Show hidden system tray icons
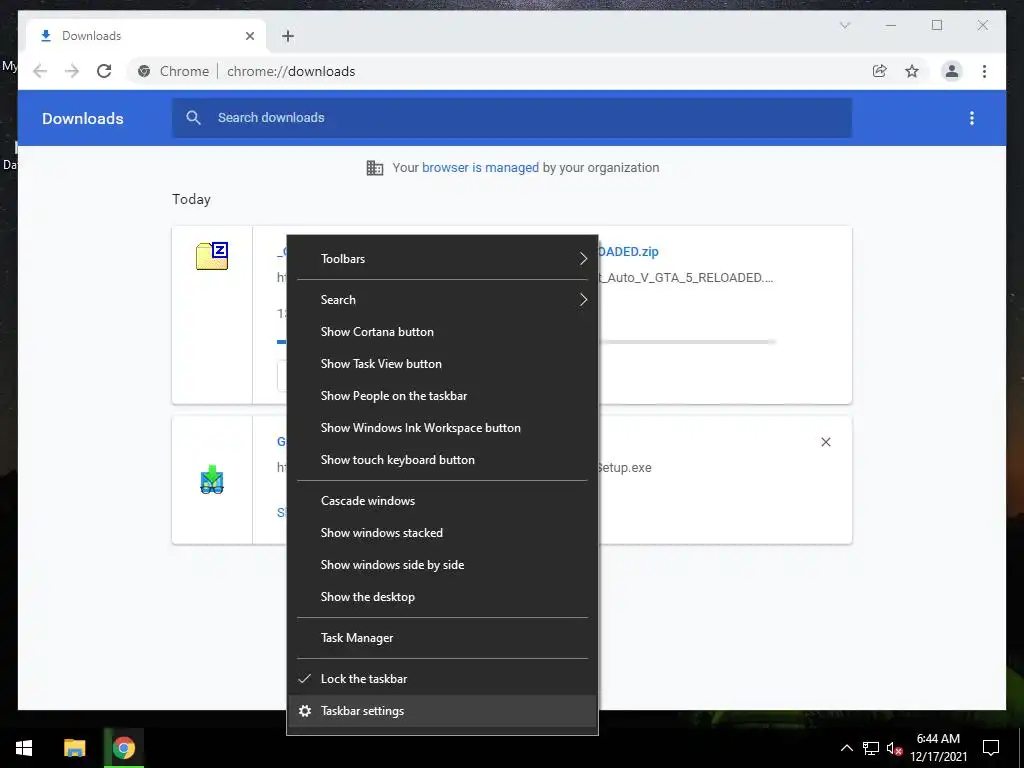Screen dimensions: 1024x768 (x=846, y=748)
